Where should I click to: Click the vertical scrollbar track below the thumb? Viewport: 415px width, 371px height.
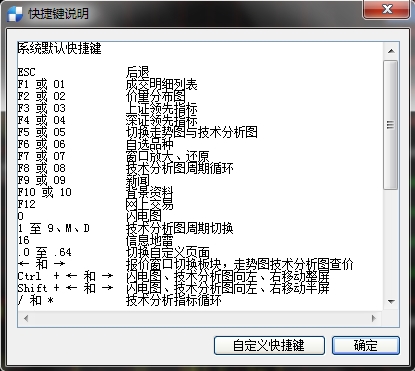391,242
